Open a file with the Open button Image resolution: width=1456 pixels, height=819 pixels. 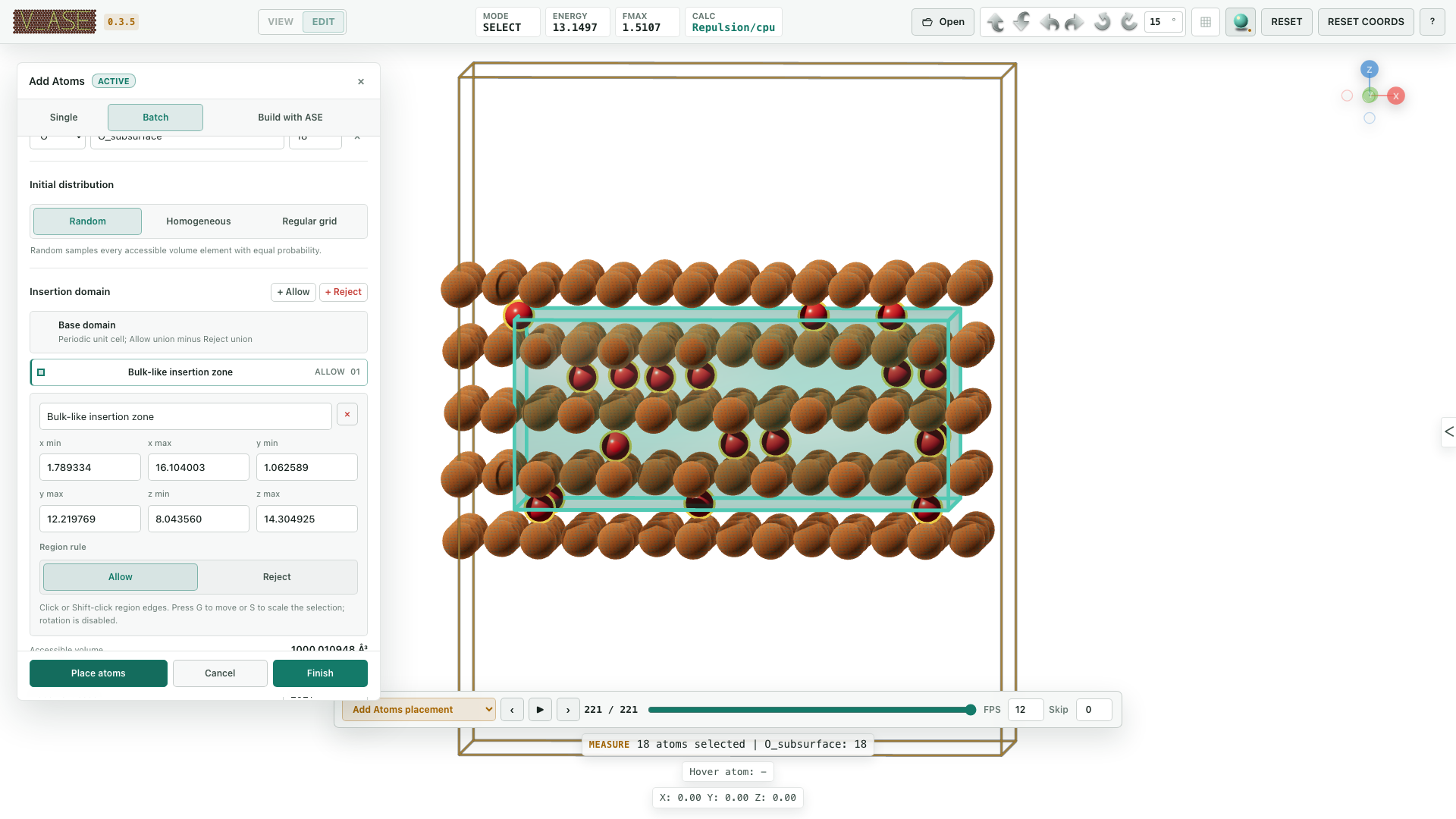tap(943, 22)
